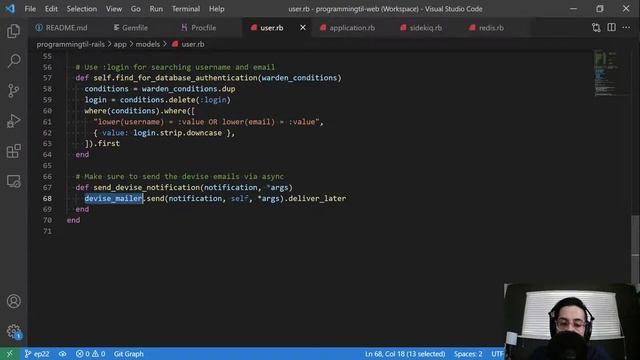Open the Selection menu

tap(82, 9)
